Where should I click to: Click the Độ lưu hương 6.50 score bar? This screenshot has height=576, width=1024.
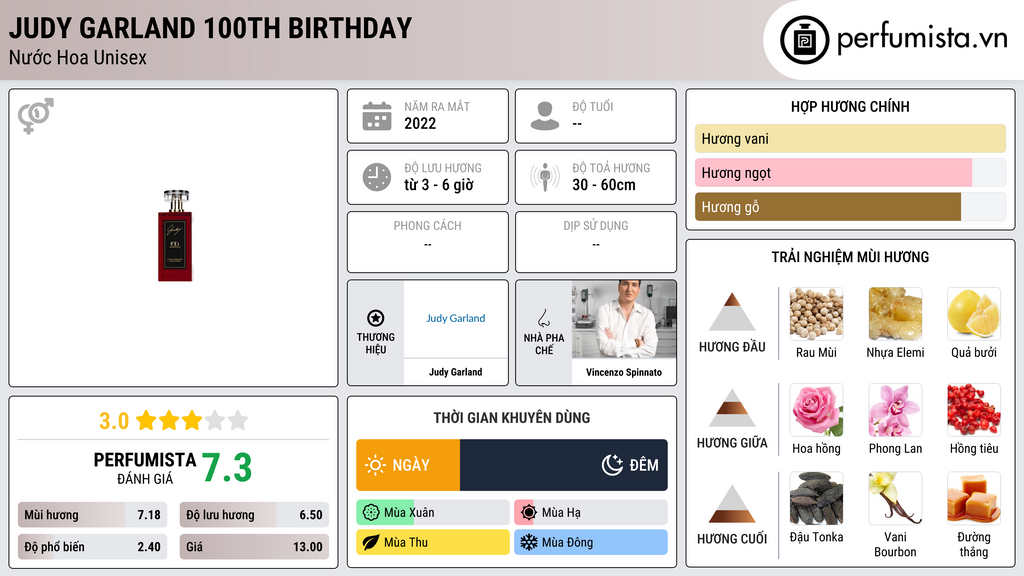coord(254,515)
